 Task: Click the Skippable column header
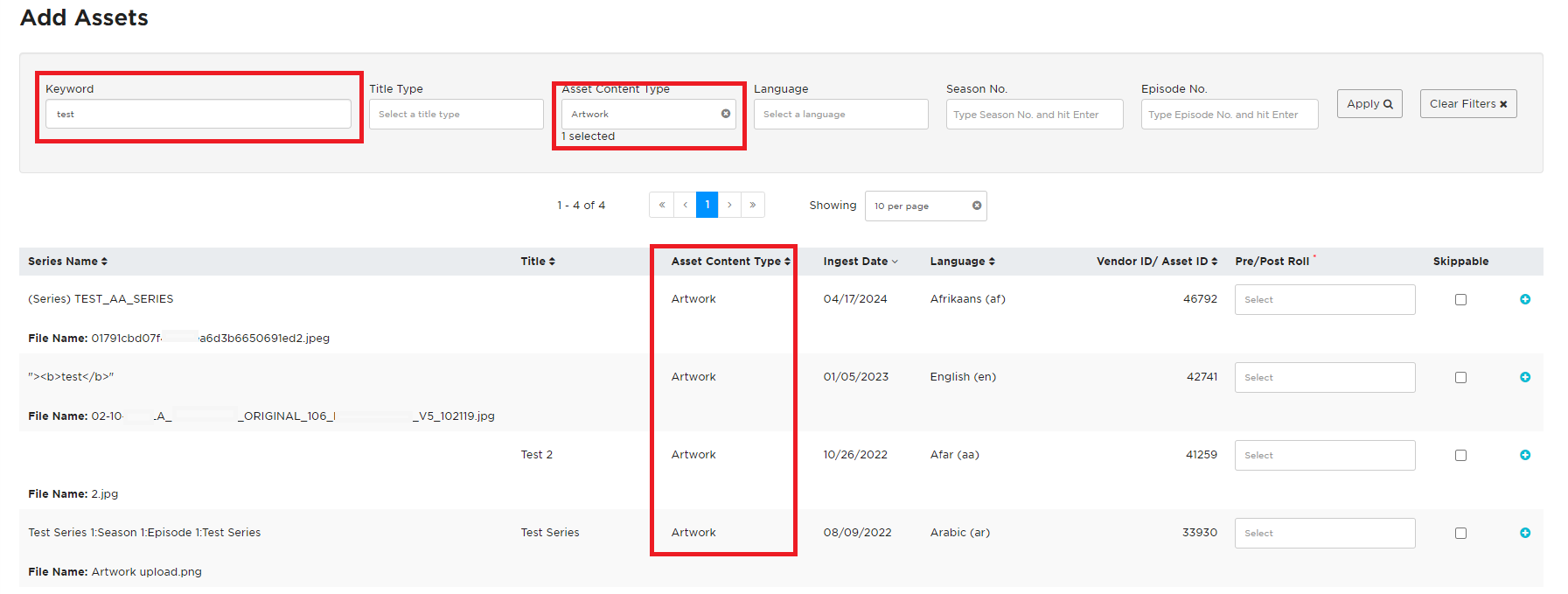tap(1460, 262)
